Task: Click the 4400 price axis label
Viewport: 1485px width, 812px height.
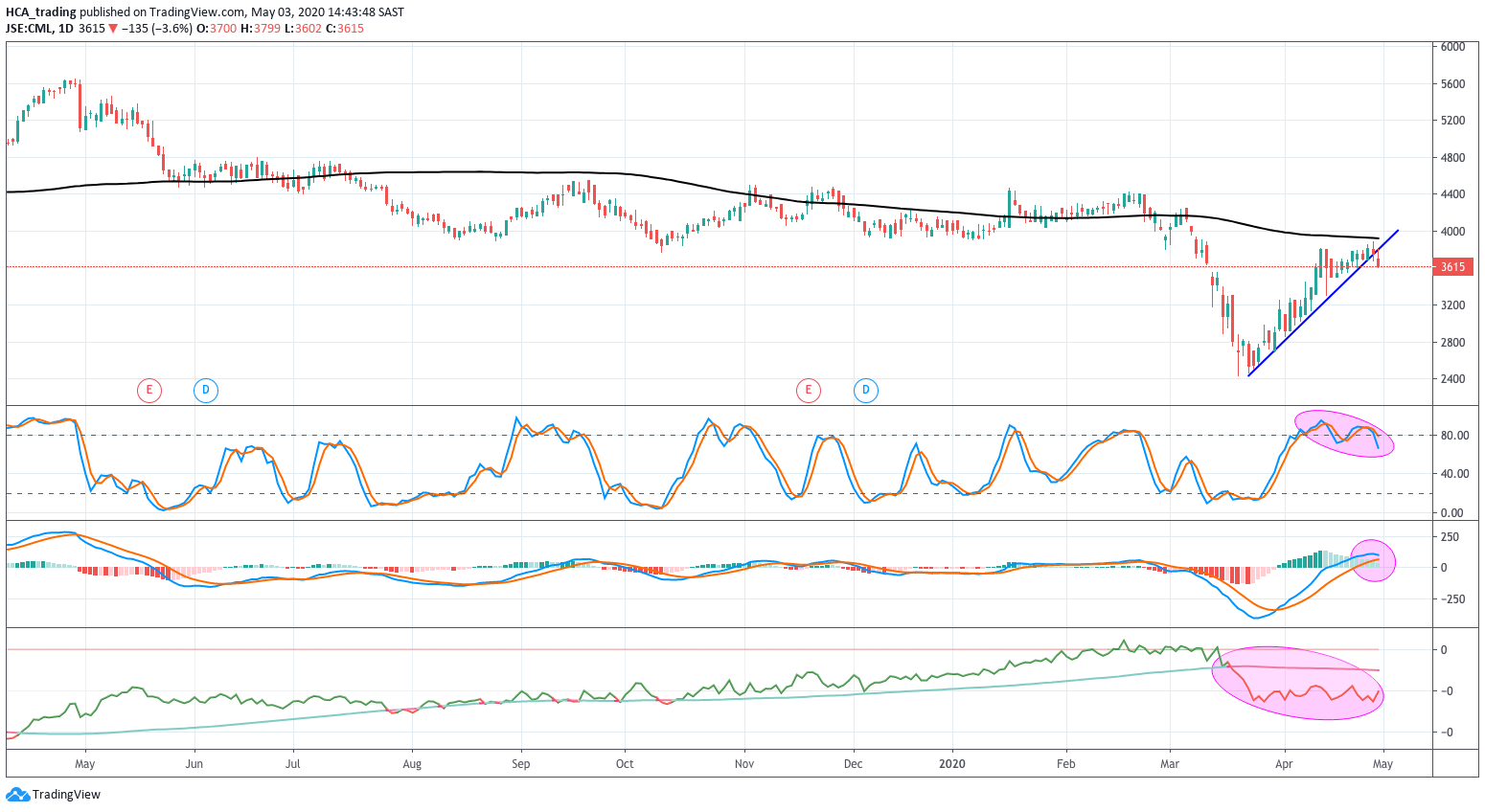Action: 1453,194
